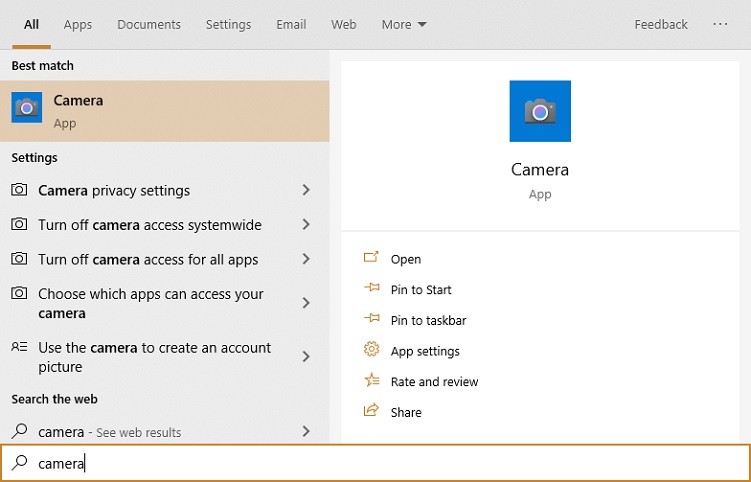Open Turn off camera access systemwide result

[164, 225]
